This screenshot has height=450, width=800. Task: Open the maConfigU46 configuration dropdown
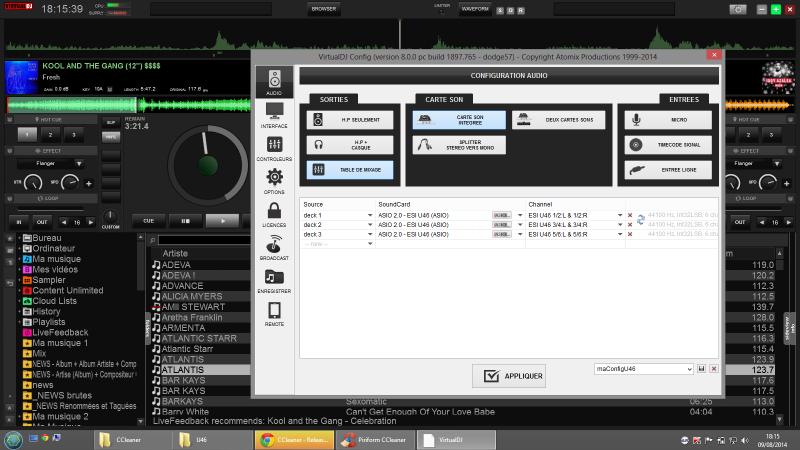[x=689, y=369]
